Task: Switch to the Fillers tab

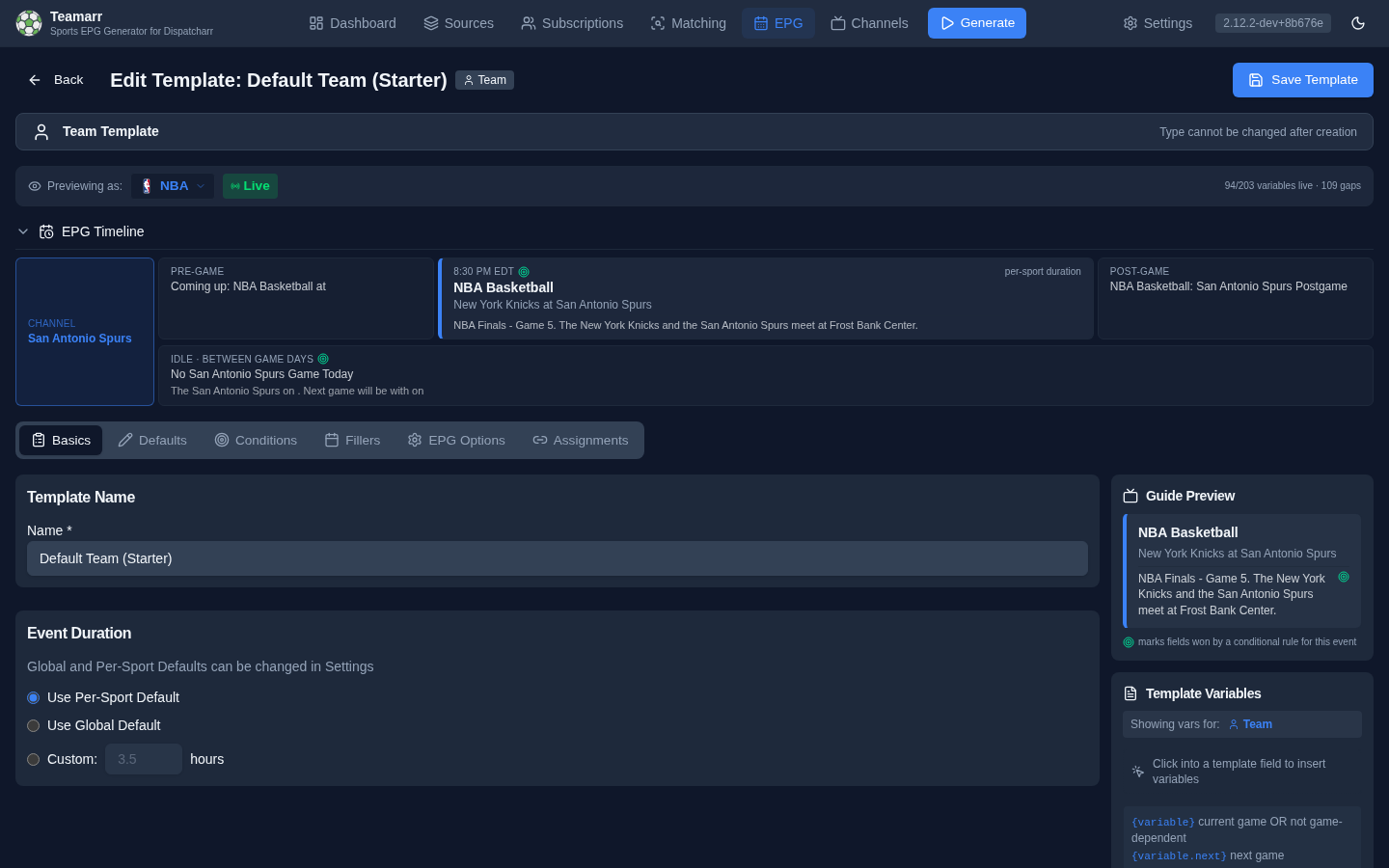Action: [352, 441]
